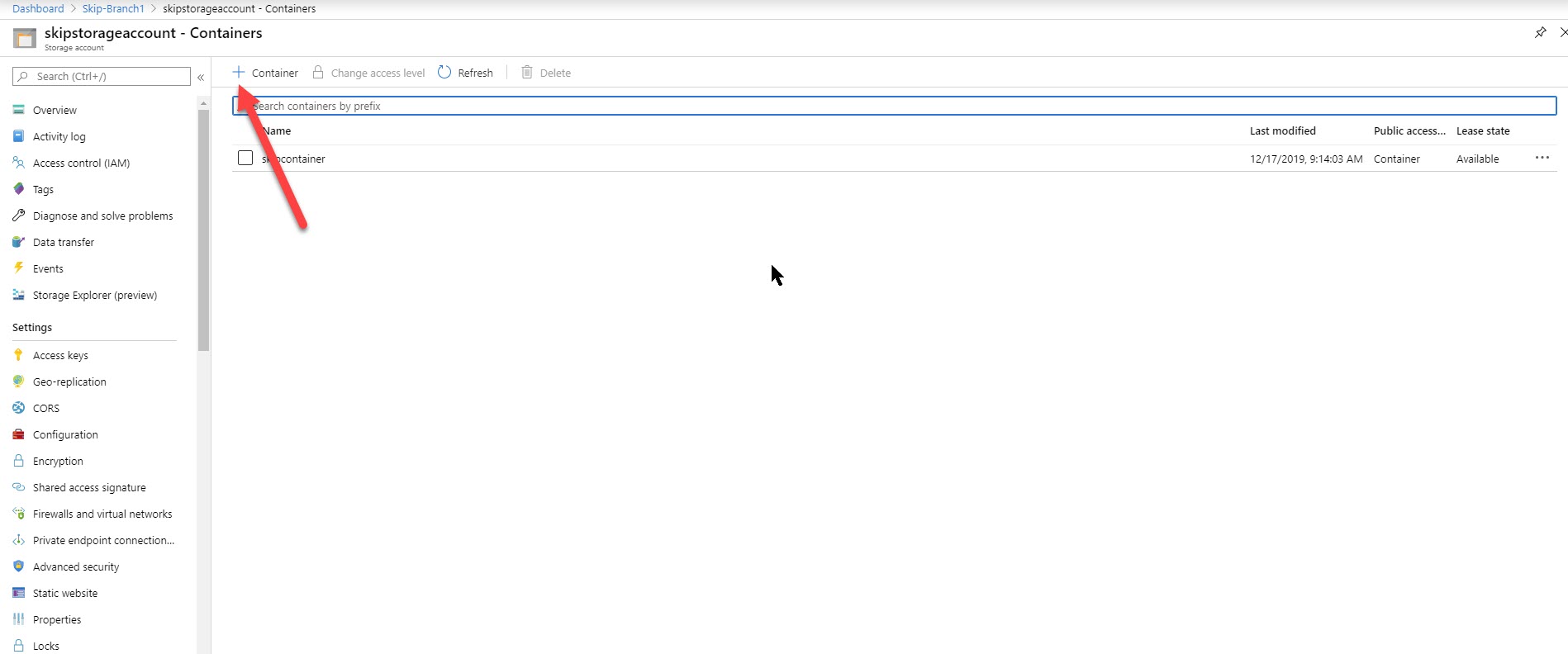
Task: Click the Change access level lock icon
Action: [318, 73]
